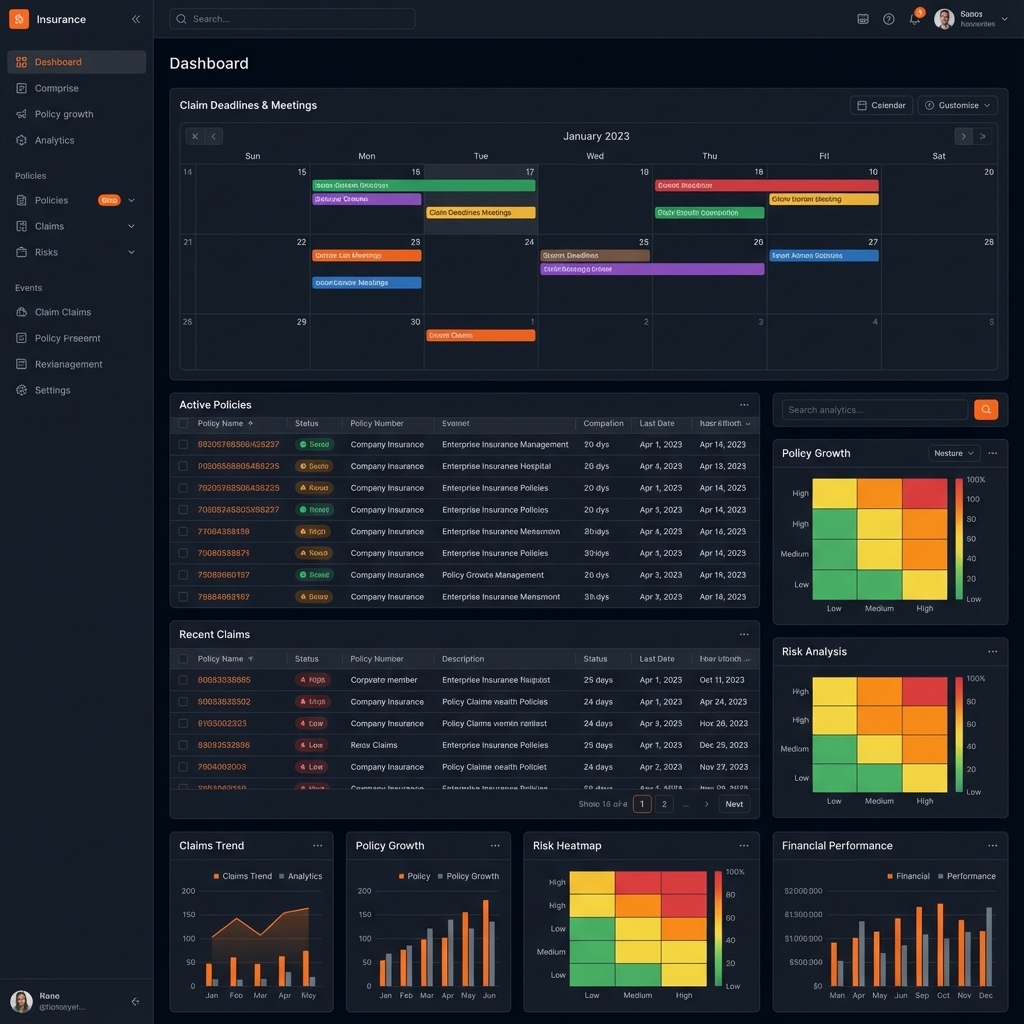This screenshot has height=1024, width=1024.
Task: Select checkbox for claim 80083338885
Action: [x=183, y=680]
